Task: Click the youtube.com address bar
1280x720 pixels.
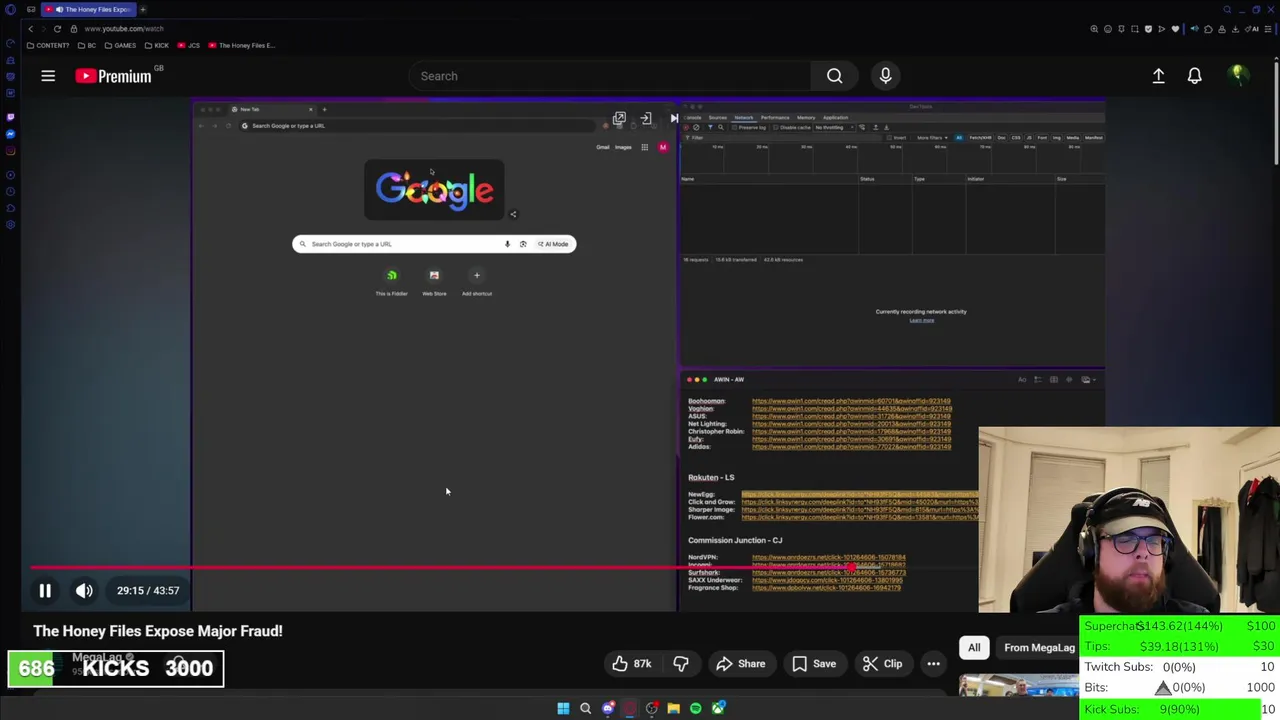Action: click(x=124, y=29)
